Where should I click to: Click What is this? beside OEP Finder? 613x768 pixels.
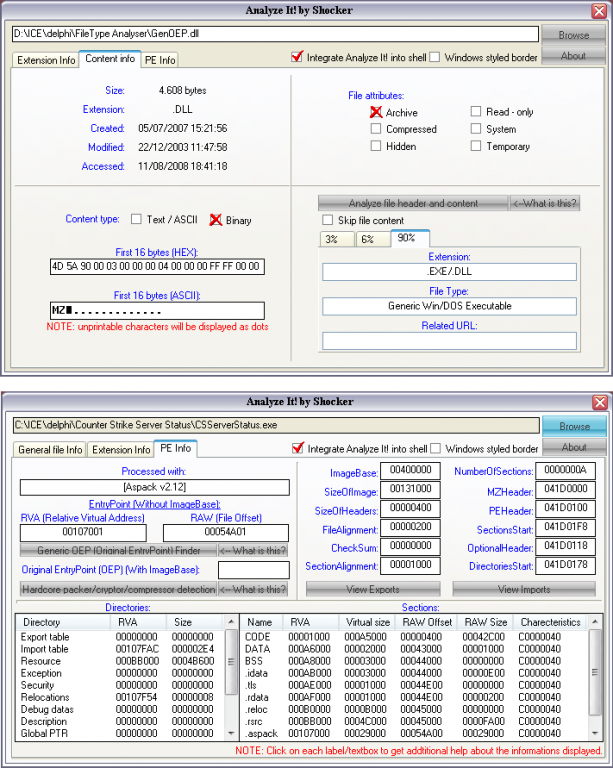coord(253,551)
